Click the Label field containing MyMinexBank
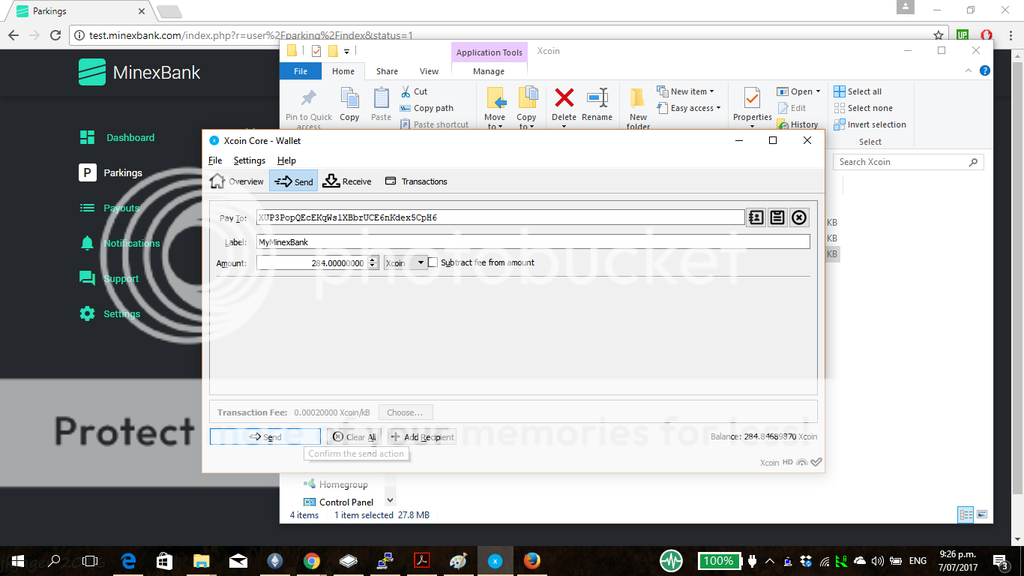The image size is (1024, 576). (x=533, y=242)
